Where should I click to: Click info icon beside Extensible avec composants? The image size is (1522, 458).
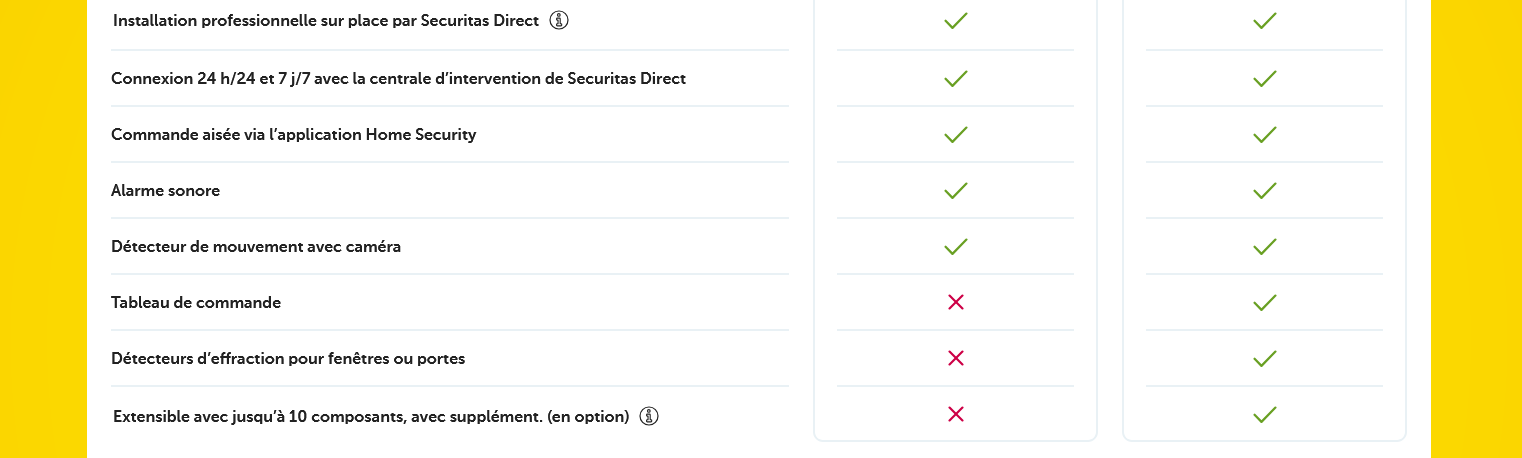[649, 416]
